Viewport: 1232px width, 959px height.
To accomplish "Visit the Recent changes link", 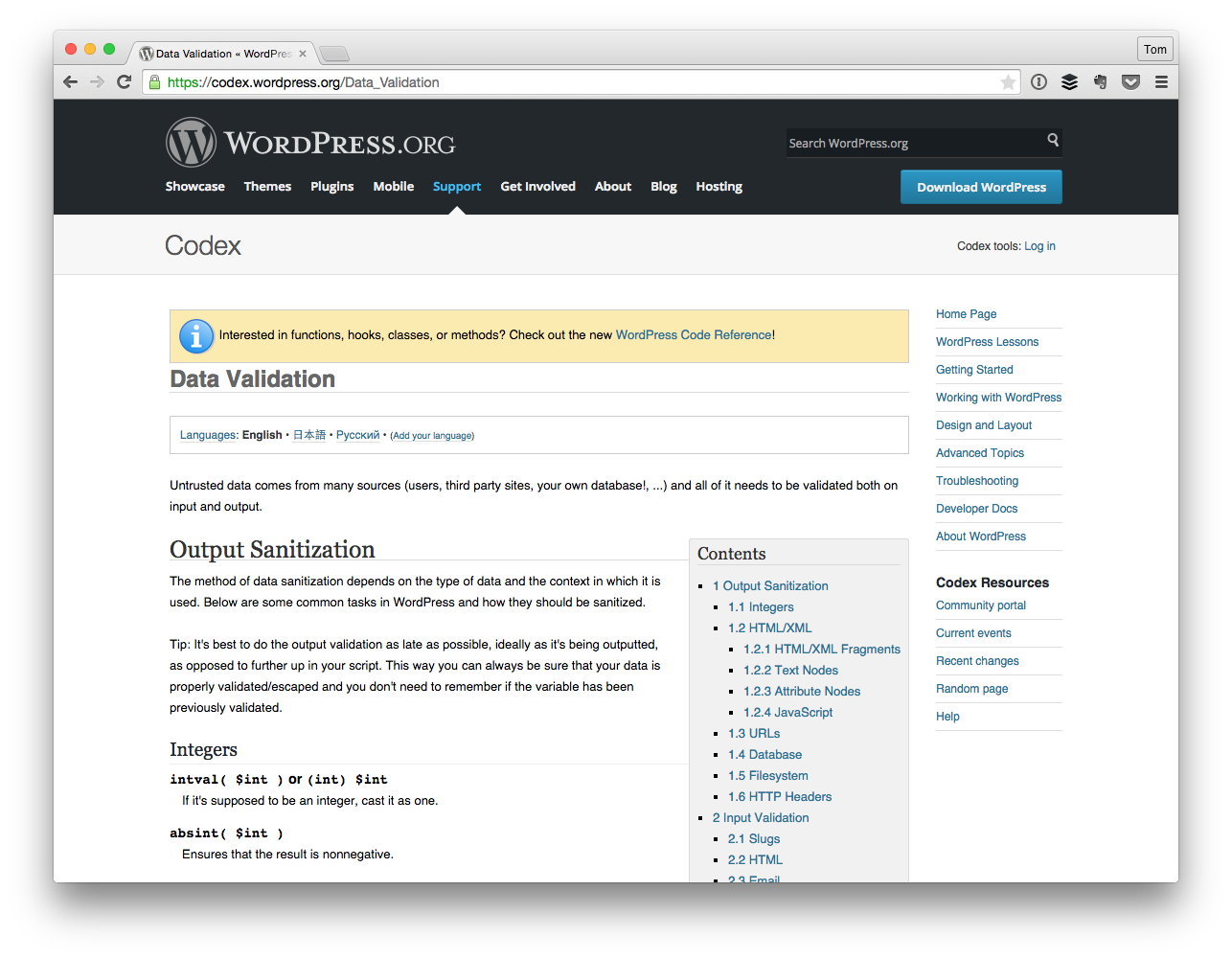I will point(977,661).
